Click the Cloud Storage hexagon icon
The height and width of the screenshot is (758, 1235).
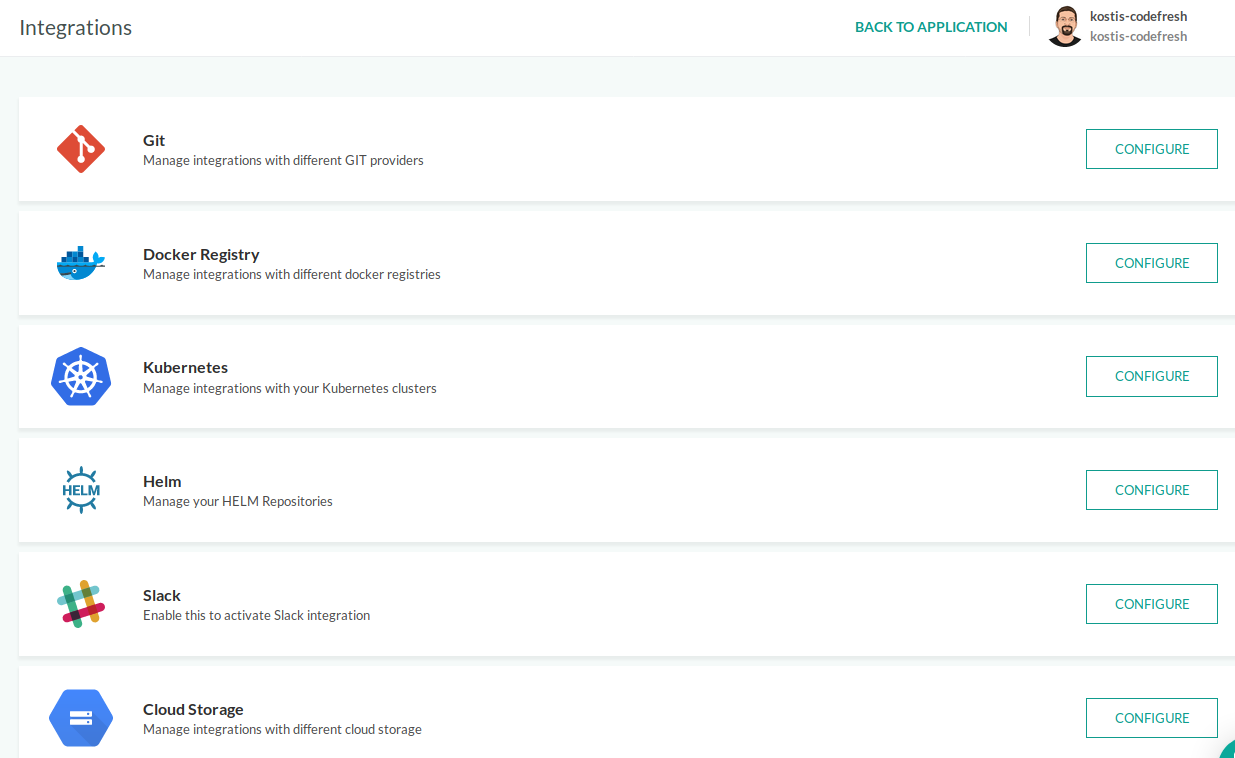tap(81, 717)
